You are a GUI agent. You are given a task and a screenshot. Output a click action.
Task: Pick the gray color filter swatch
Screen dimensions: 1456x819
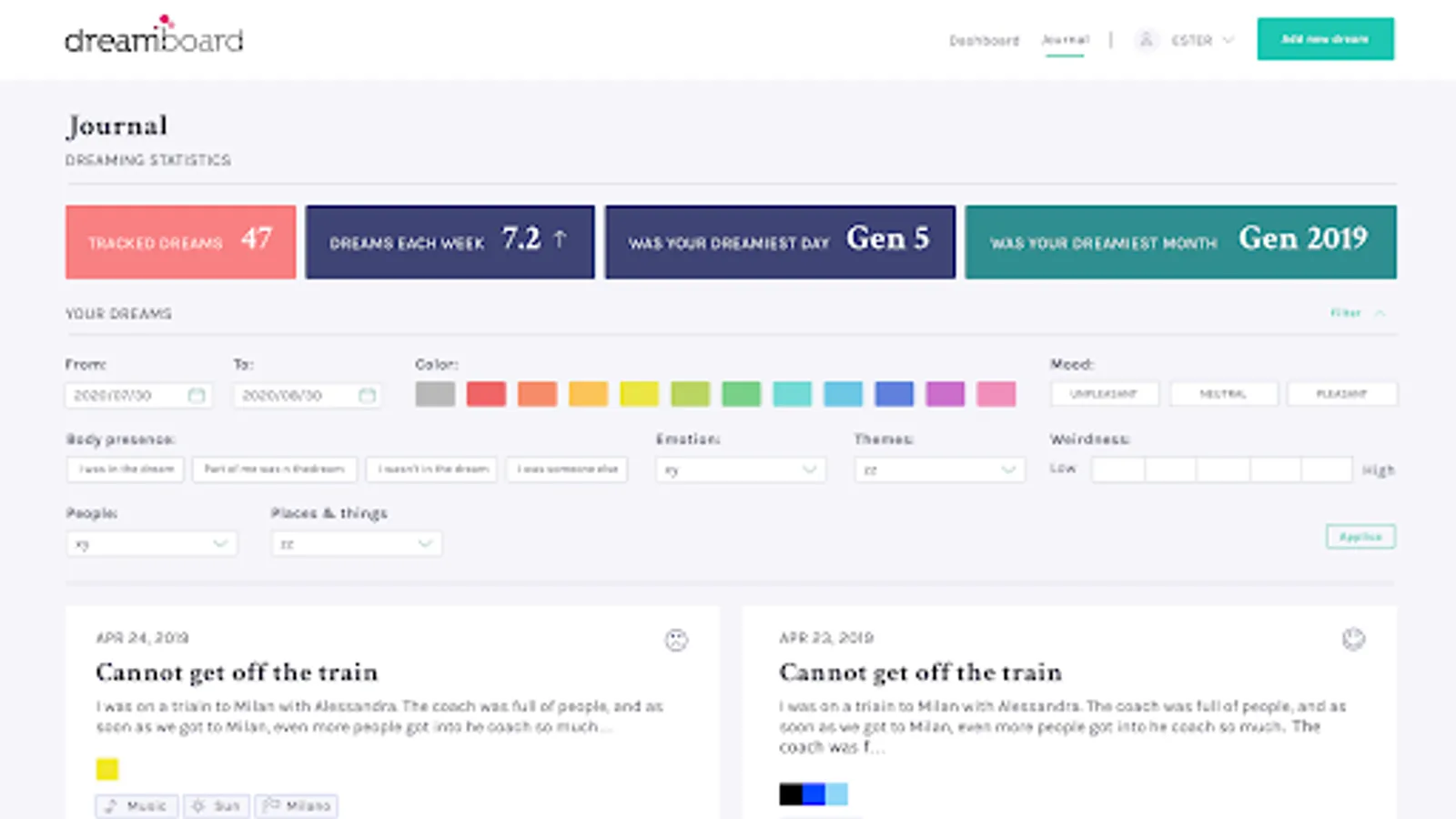click(x=435, y=394)
